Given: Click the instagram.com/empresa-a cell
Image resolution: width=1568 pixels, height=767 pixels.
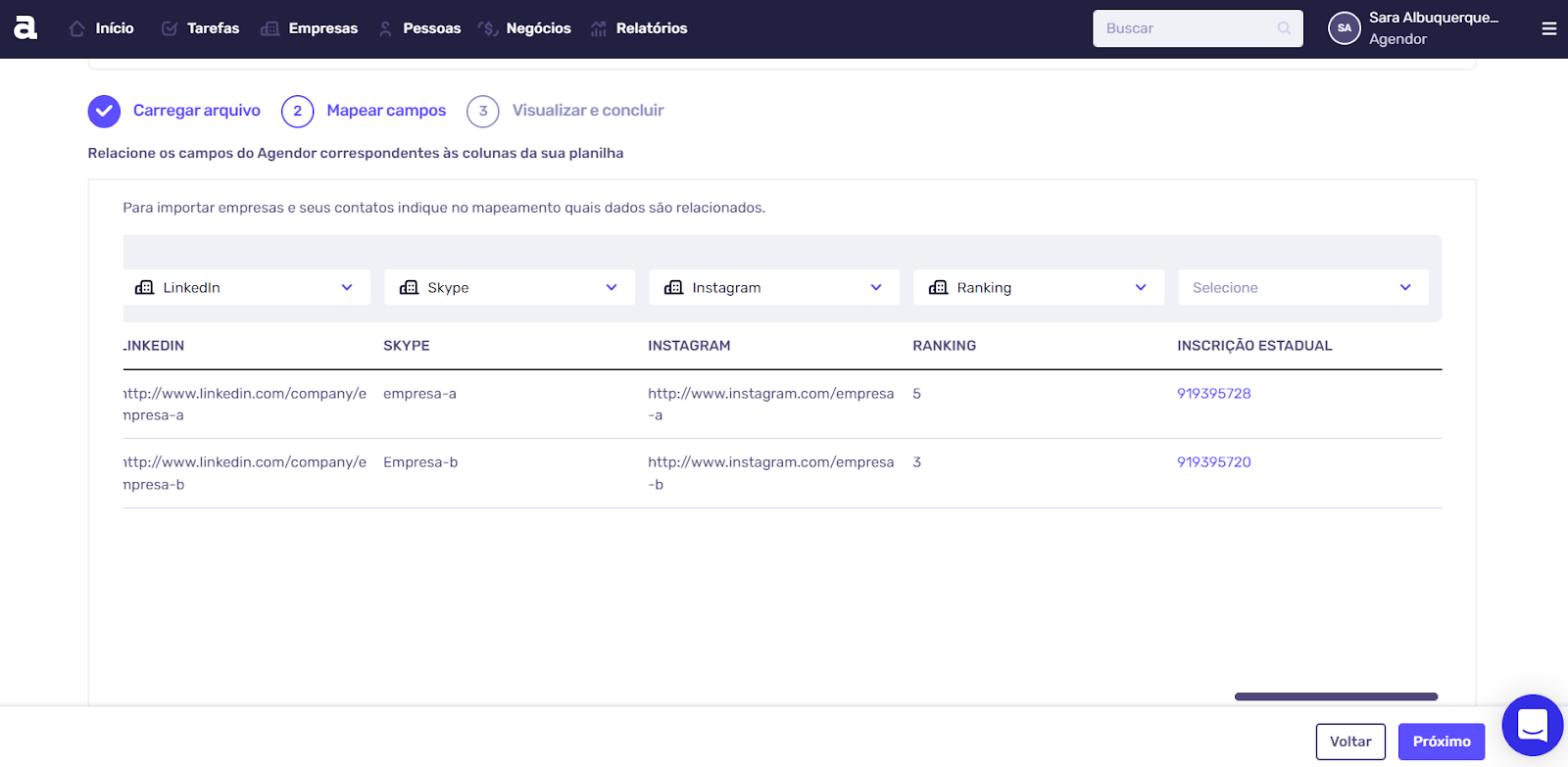Looking at the screenshot, I should click(x=771, y=405).
